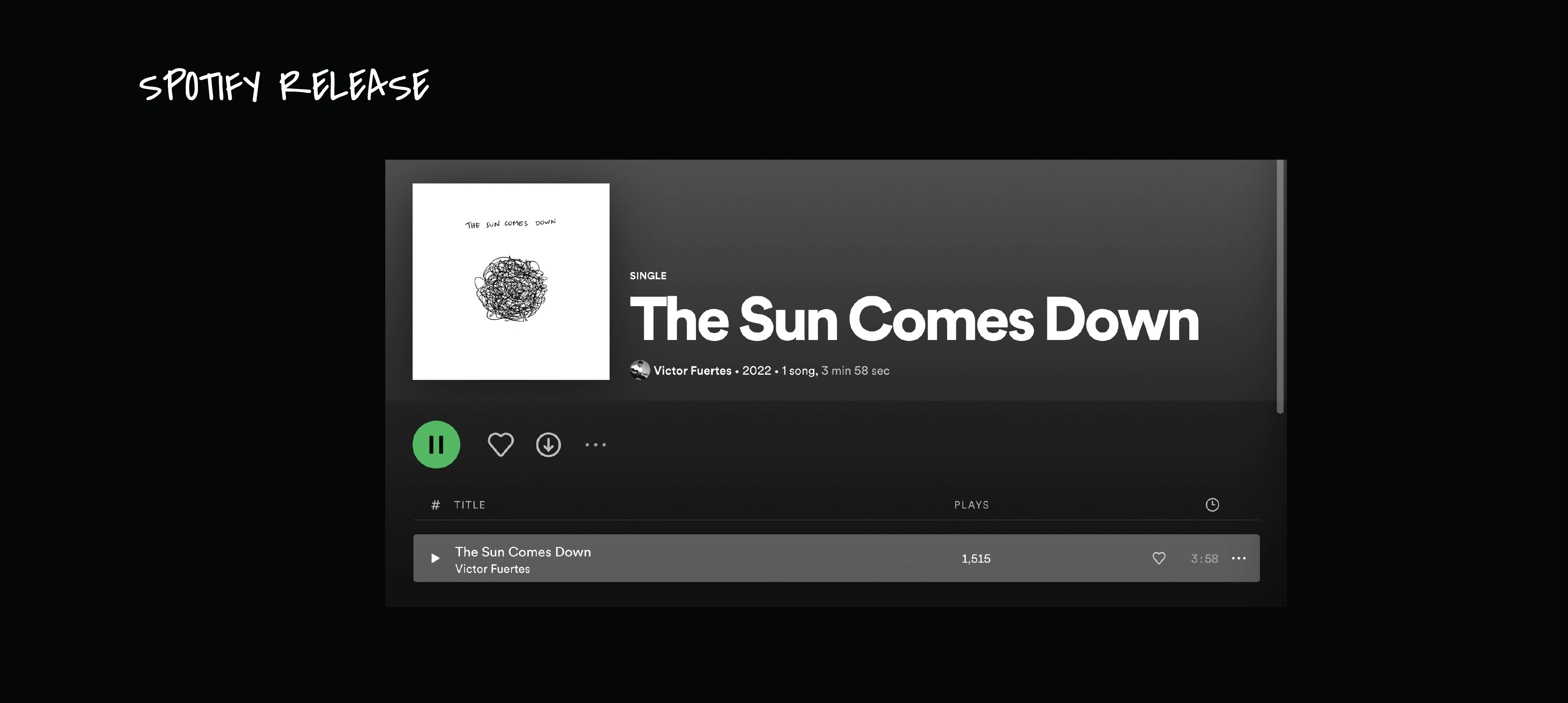Screen dimensions: 1568x703
Task: Click the clock duration column icon
Action: [1212, 504]
